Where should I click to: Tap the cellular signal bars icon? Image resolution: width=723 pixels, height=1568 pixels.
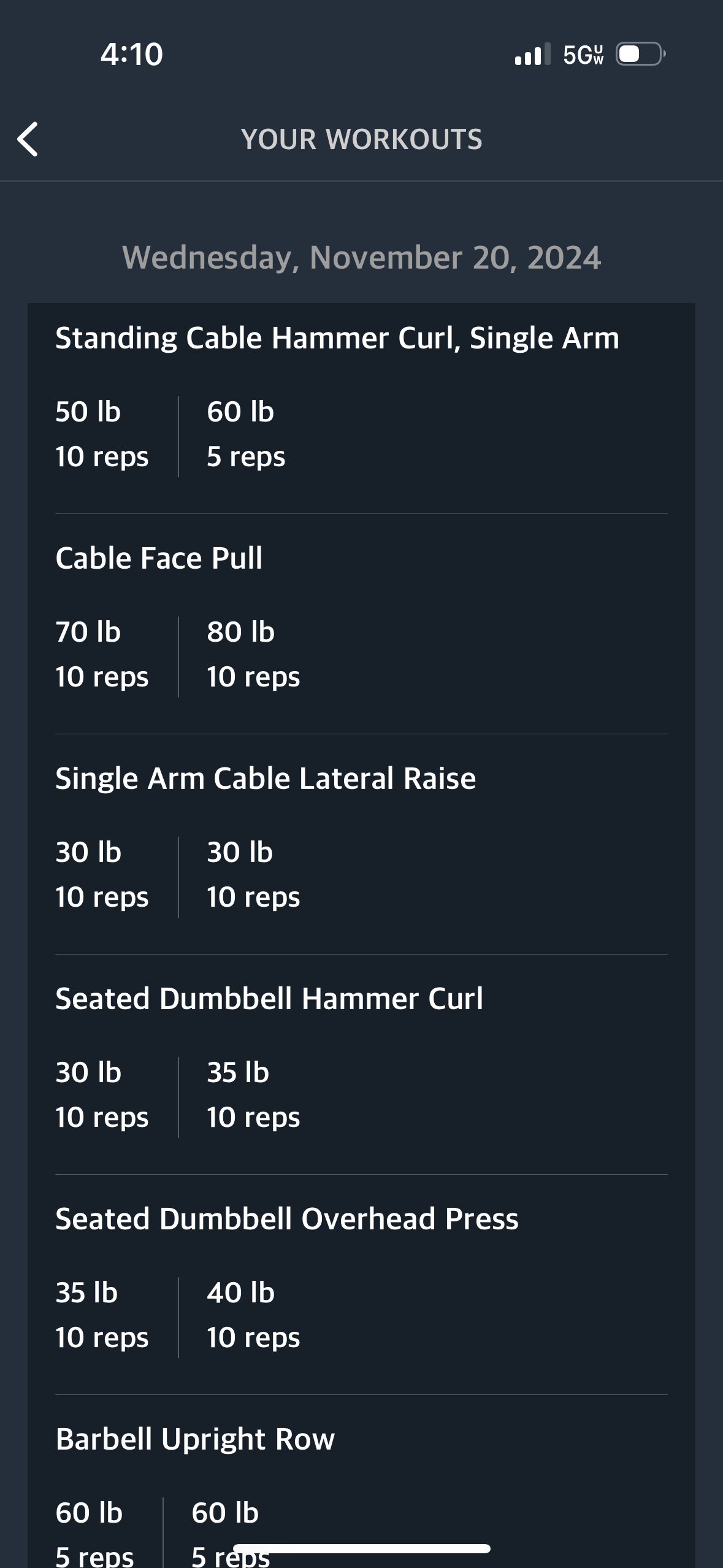pyautogui.click(x=532, y=54)
